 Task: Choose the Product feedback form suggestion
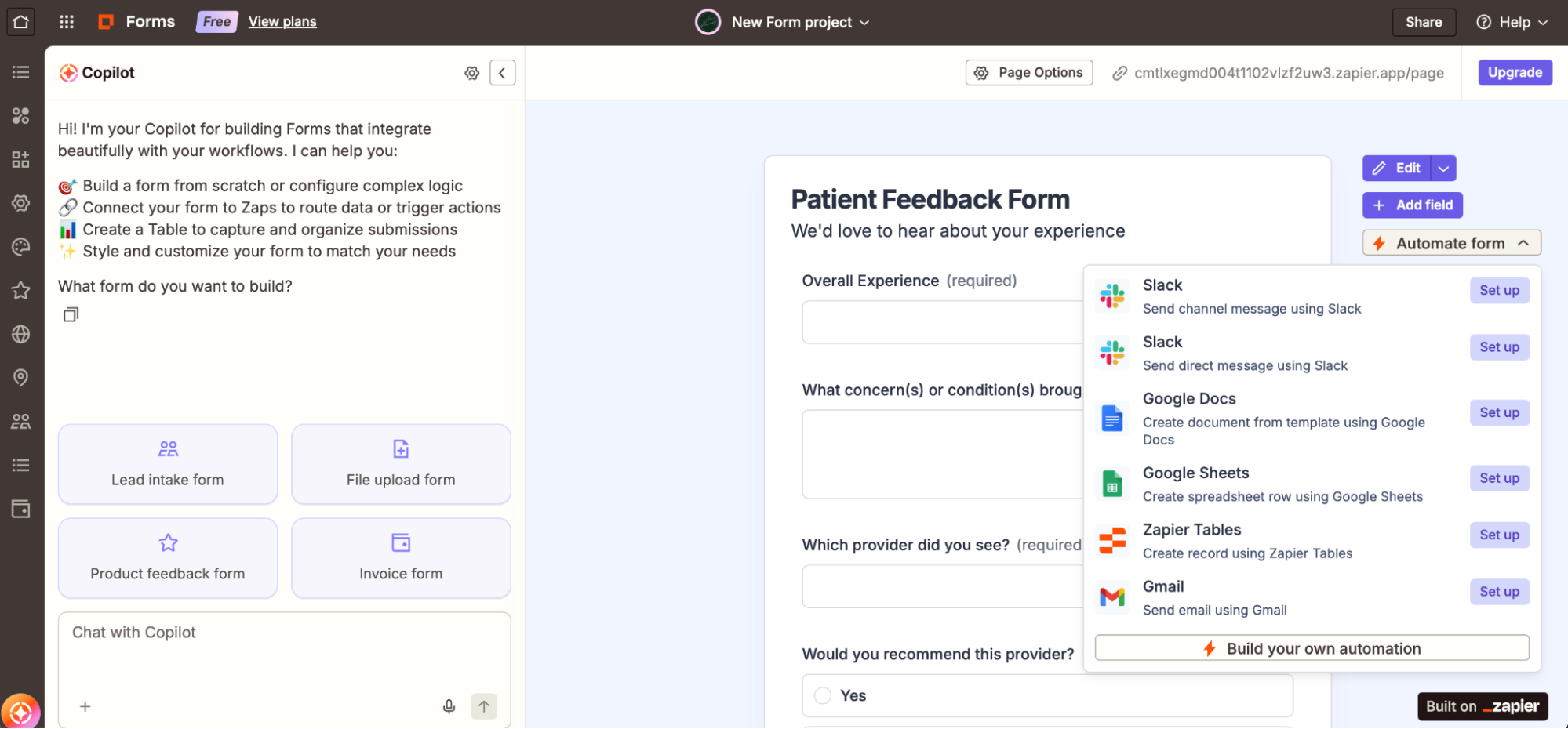(x=168, y=558)
